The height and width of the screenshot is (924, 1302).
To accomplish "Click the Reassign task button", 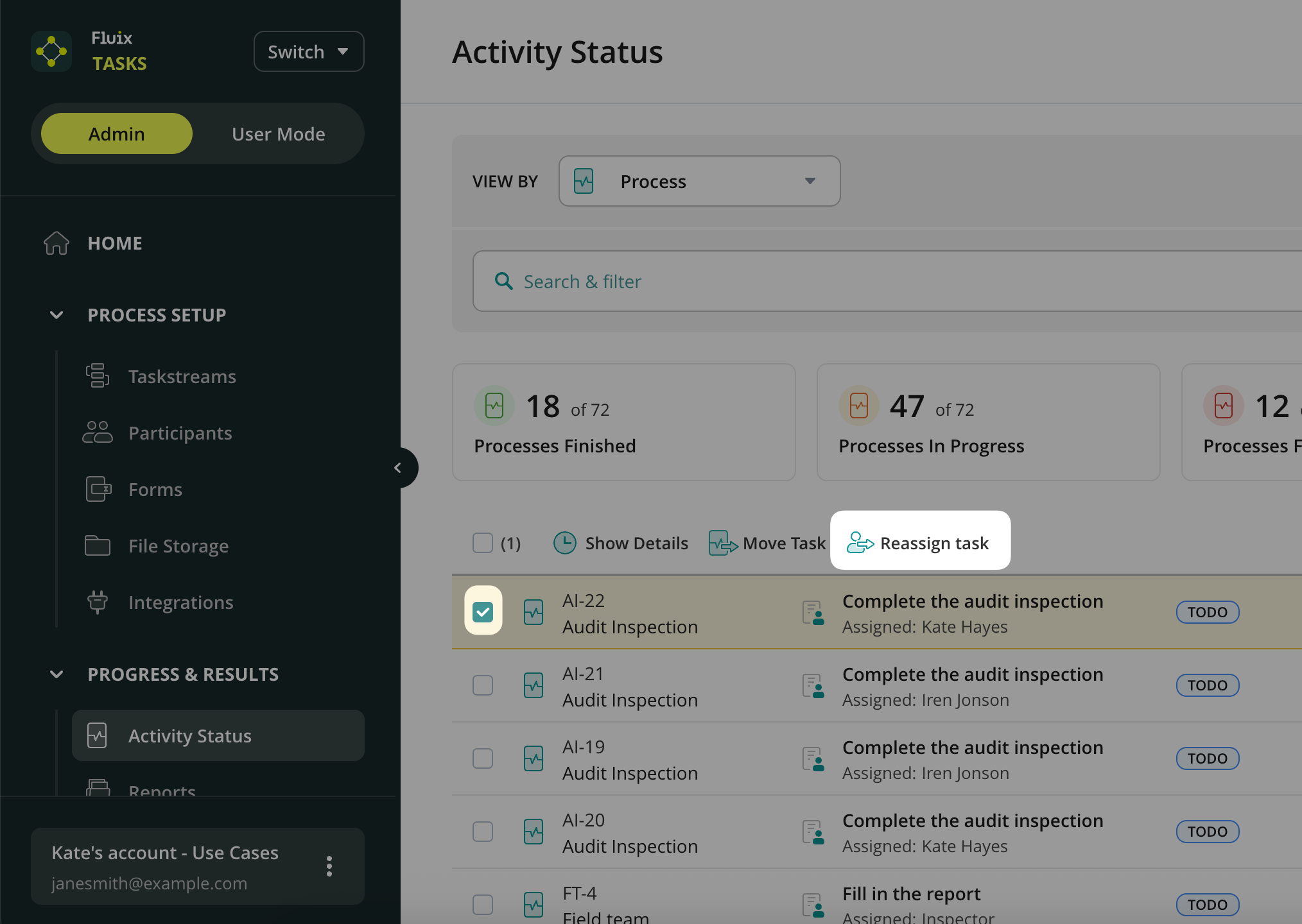I will tap(920, 543).
